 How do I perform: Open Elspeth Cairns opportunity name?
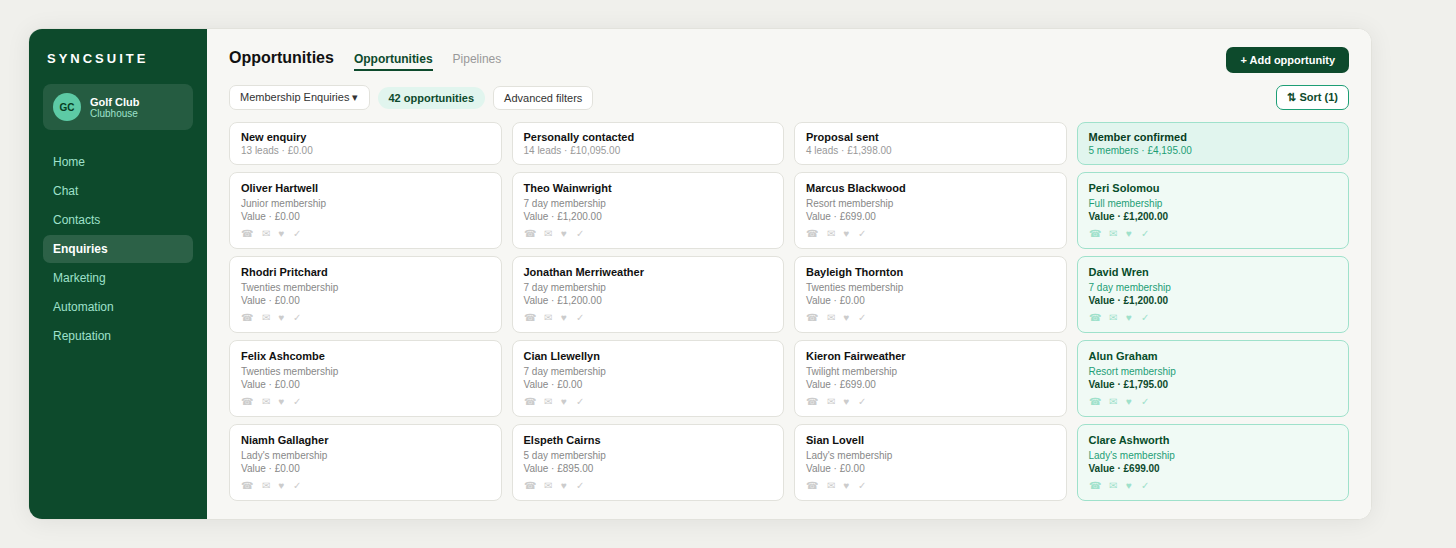coord(562,440)
